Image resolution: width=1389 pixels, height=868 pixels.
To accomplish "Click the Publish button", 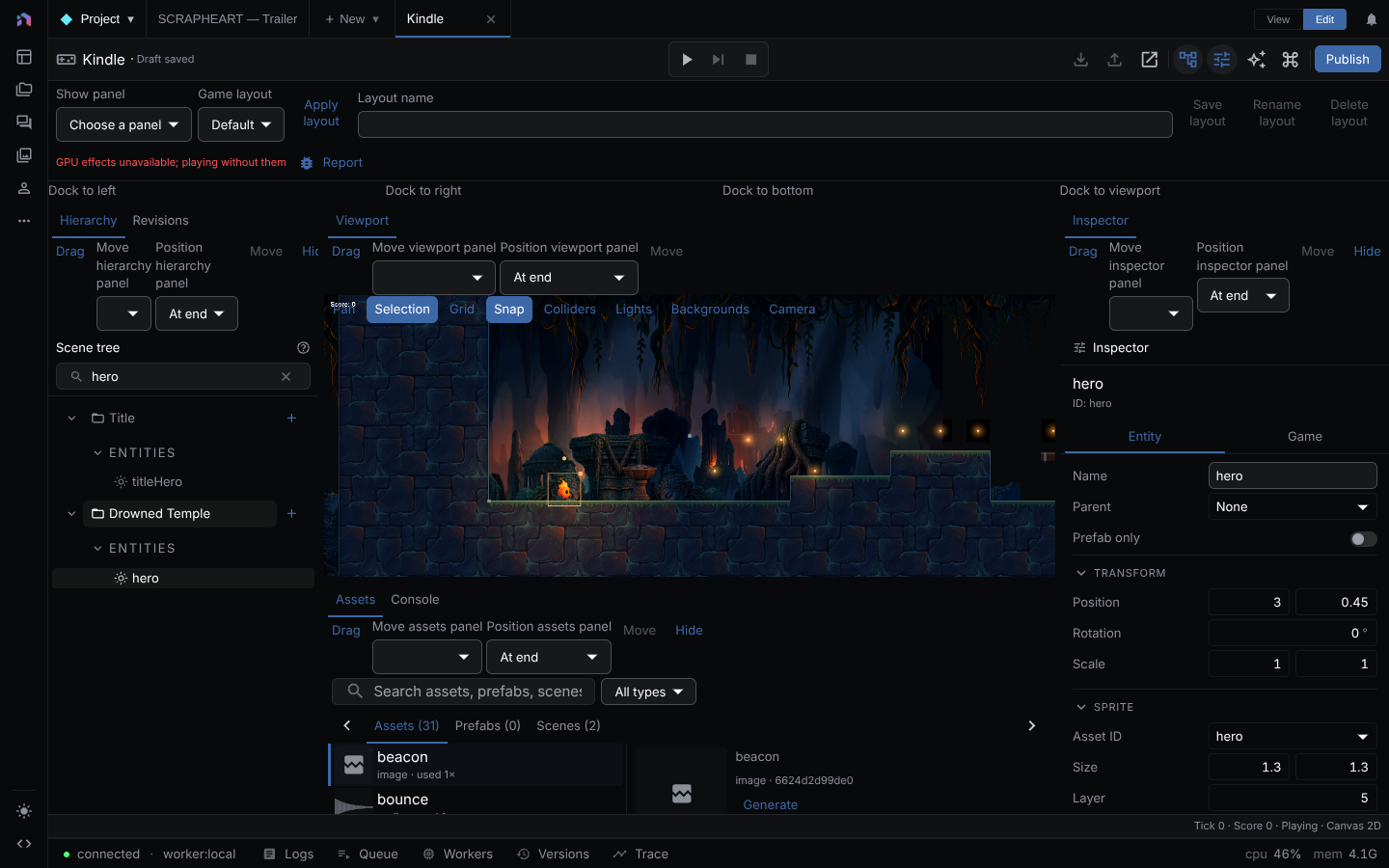I will 1348,60.
